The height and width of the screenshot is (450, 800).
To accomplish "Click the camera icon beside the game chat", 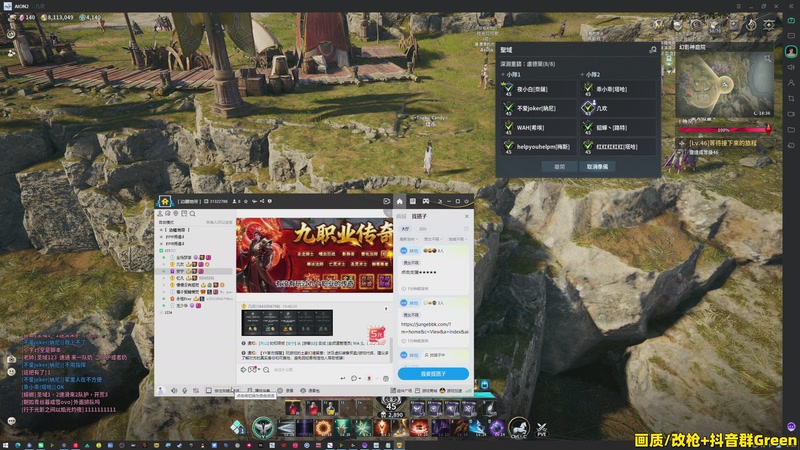I will 11,359.
